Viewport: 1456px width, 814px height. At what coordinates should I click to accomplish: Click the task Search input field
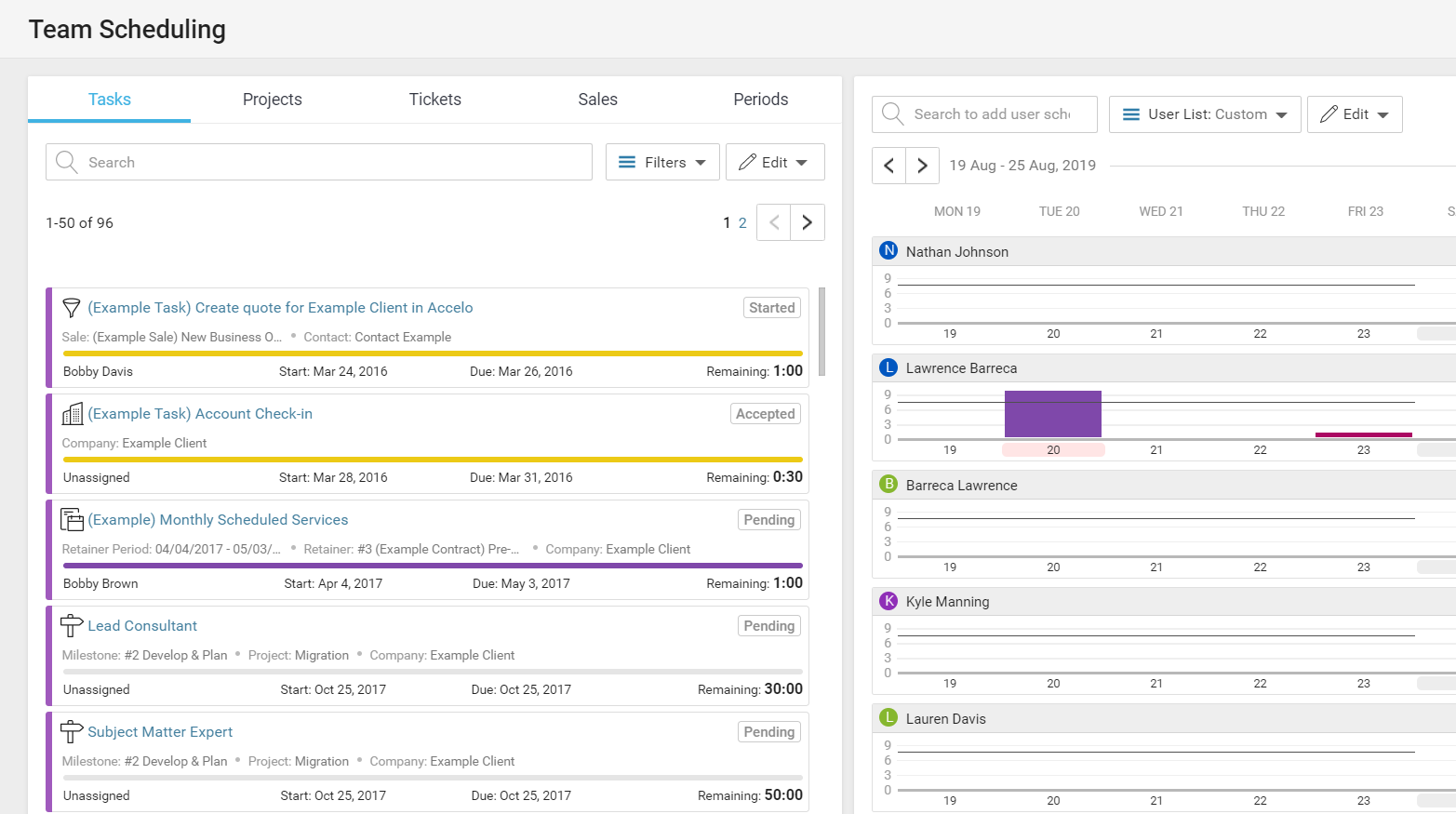click(335, 162)
